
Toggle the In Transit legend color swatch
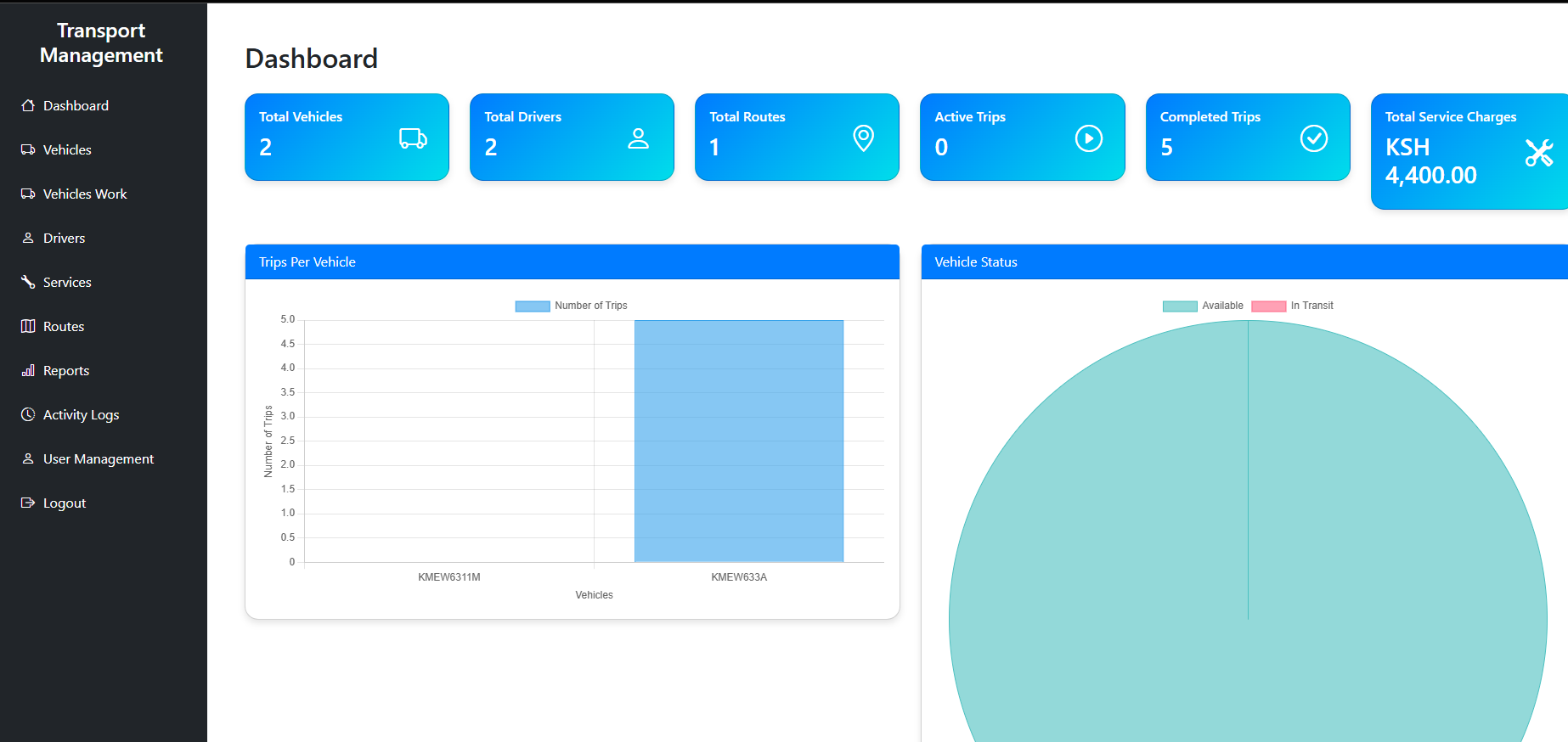(x=1268, y=306)
